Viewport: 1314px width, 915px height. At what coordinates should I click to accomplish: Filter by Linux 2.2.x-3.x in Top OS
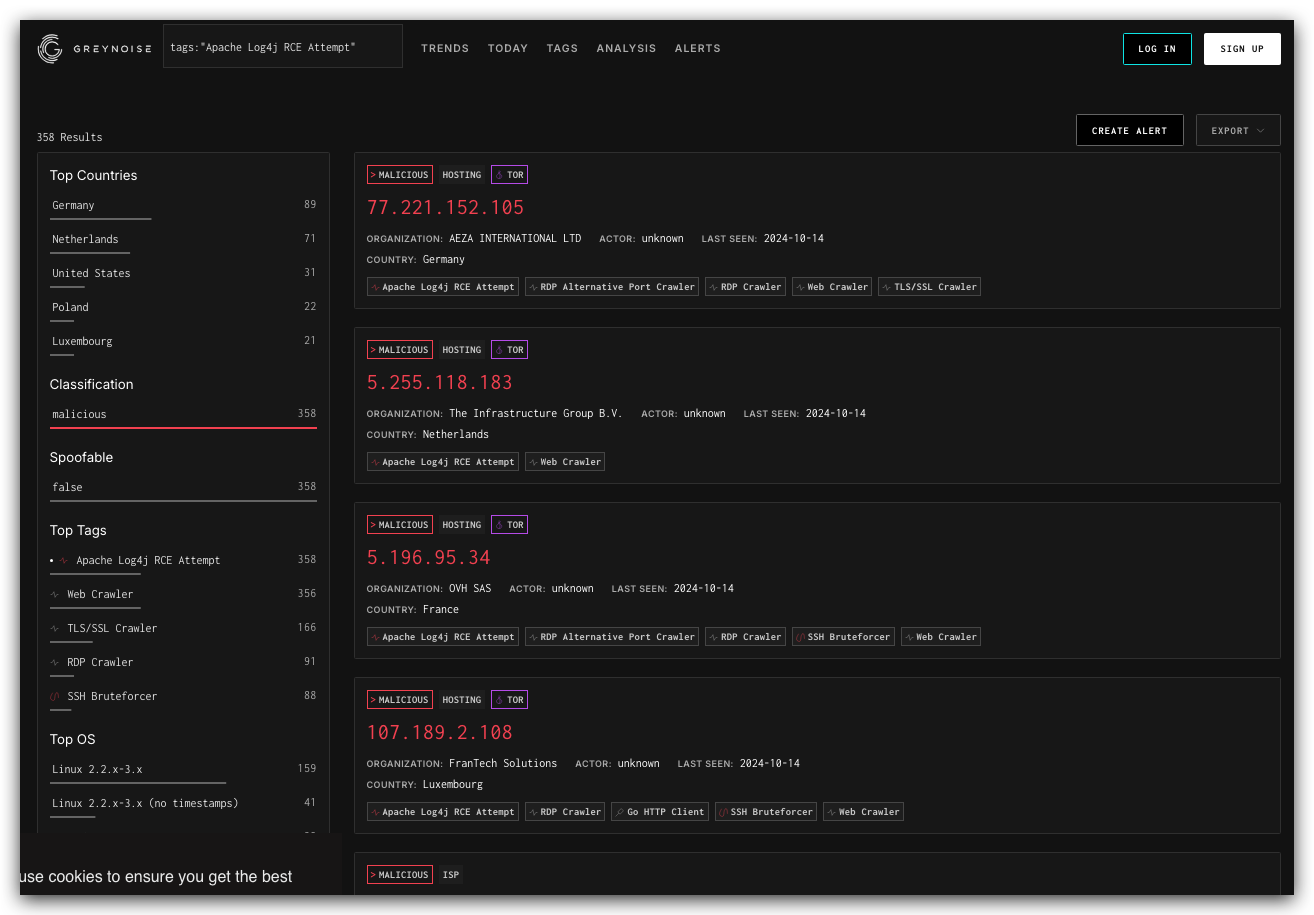point(184,770)
